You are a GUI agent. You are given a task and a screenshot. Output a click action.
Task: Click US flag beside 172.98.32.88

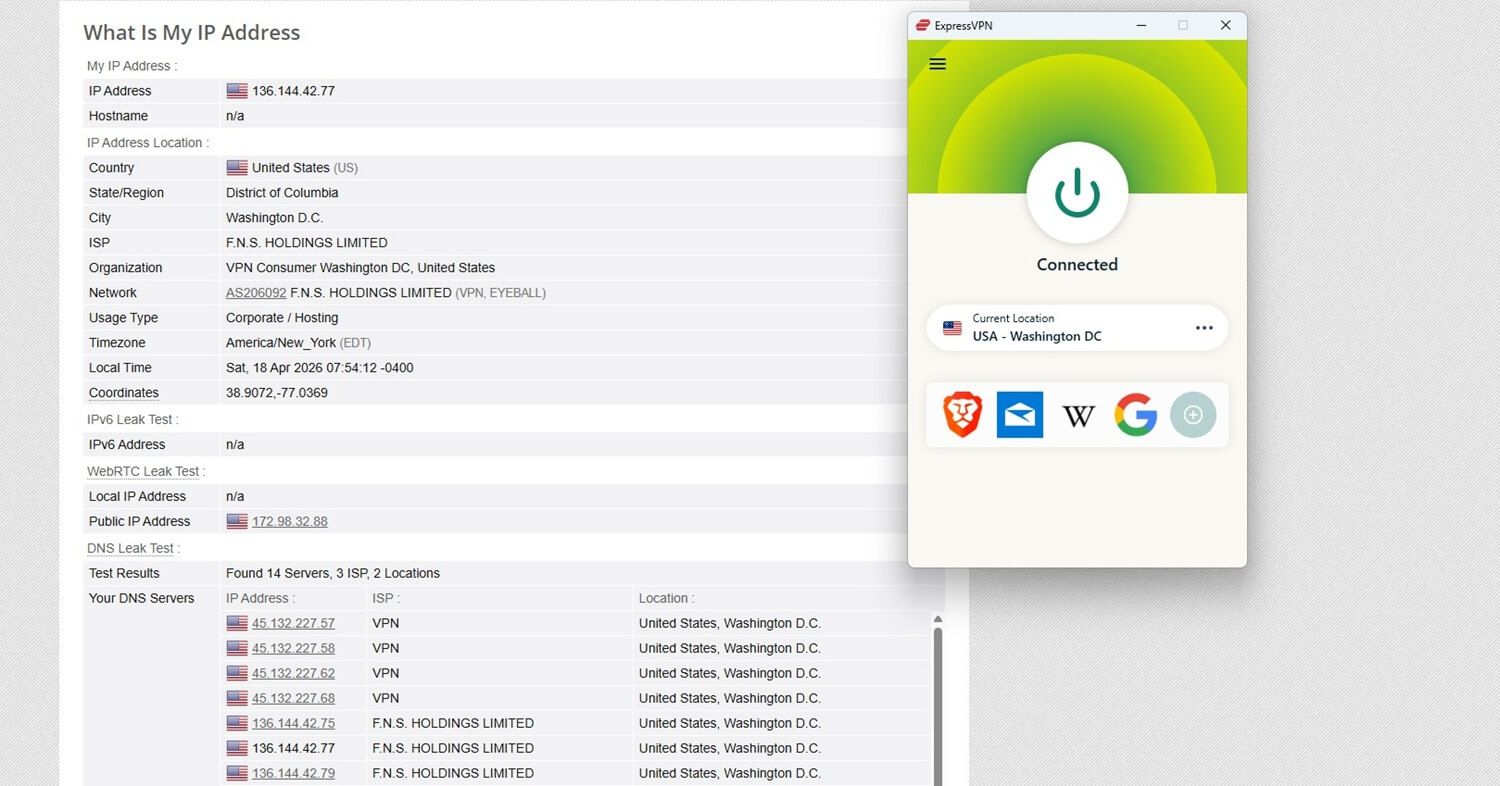[237, 521]
